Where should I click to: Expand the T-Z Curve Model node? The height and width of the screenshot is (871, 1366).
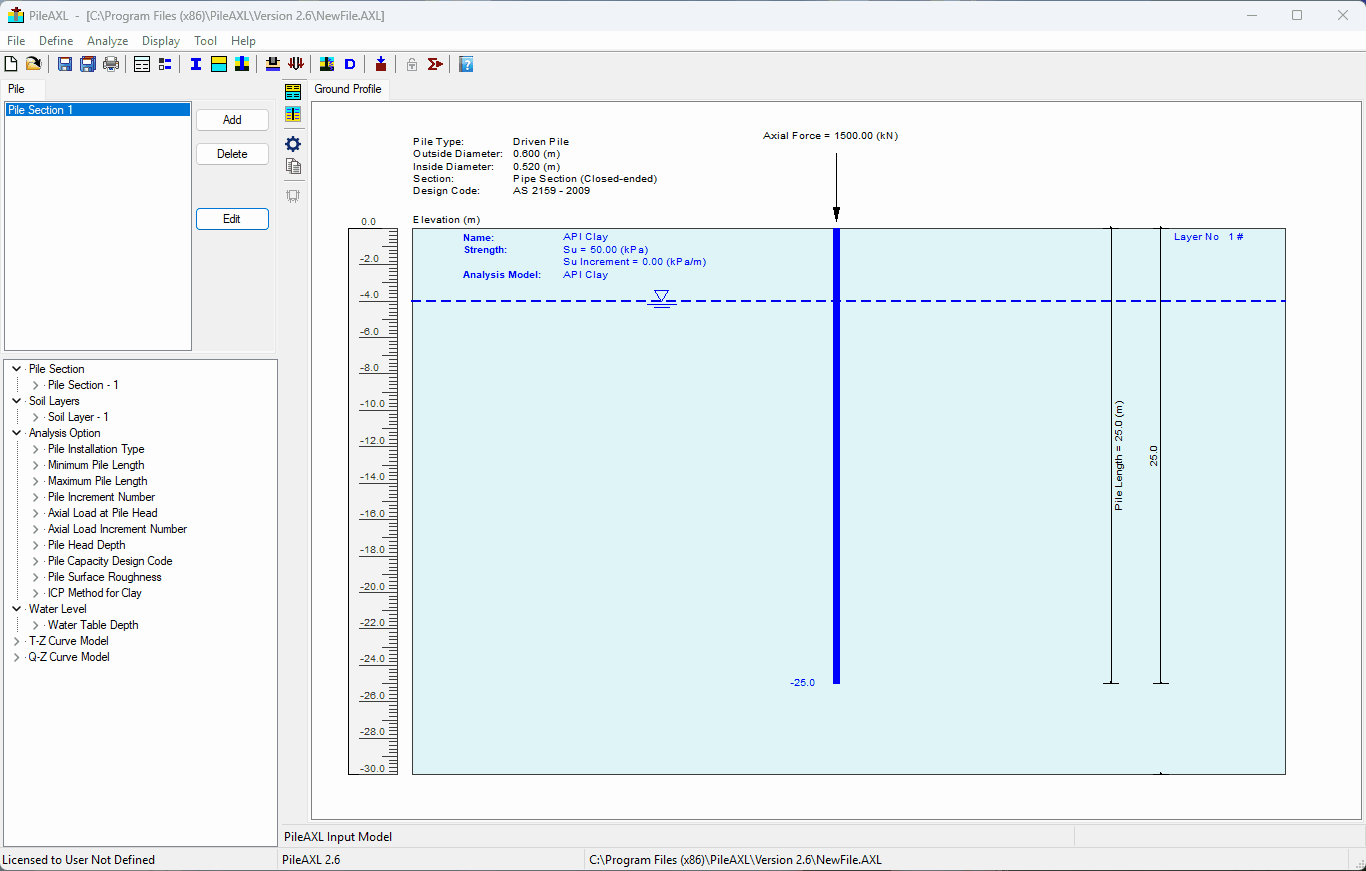[x=17, y=641]
